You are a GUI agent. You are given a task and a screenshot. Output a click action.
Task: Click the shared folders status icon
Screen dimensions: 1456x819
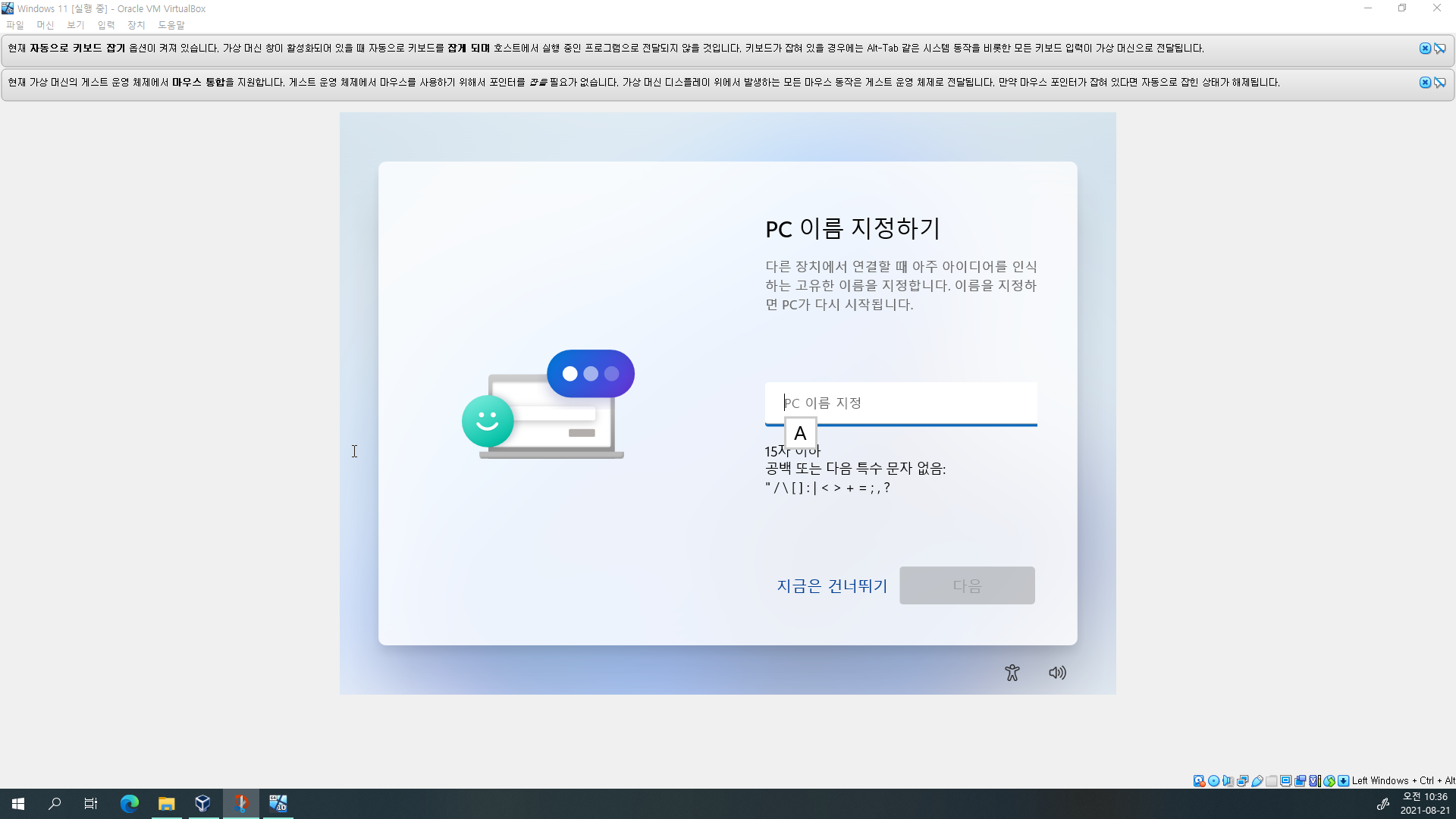(1271, 781)
